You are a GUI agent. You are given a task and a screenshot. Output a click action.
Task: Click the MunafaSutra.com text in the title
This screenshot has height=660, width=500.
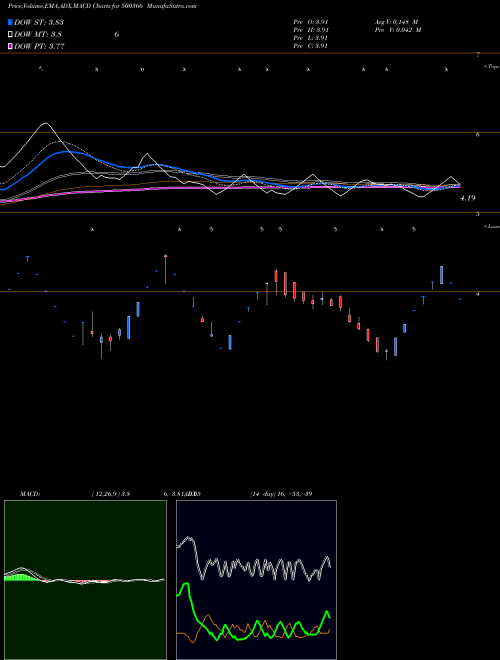pyautogui.click(x=173, y=6)
